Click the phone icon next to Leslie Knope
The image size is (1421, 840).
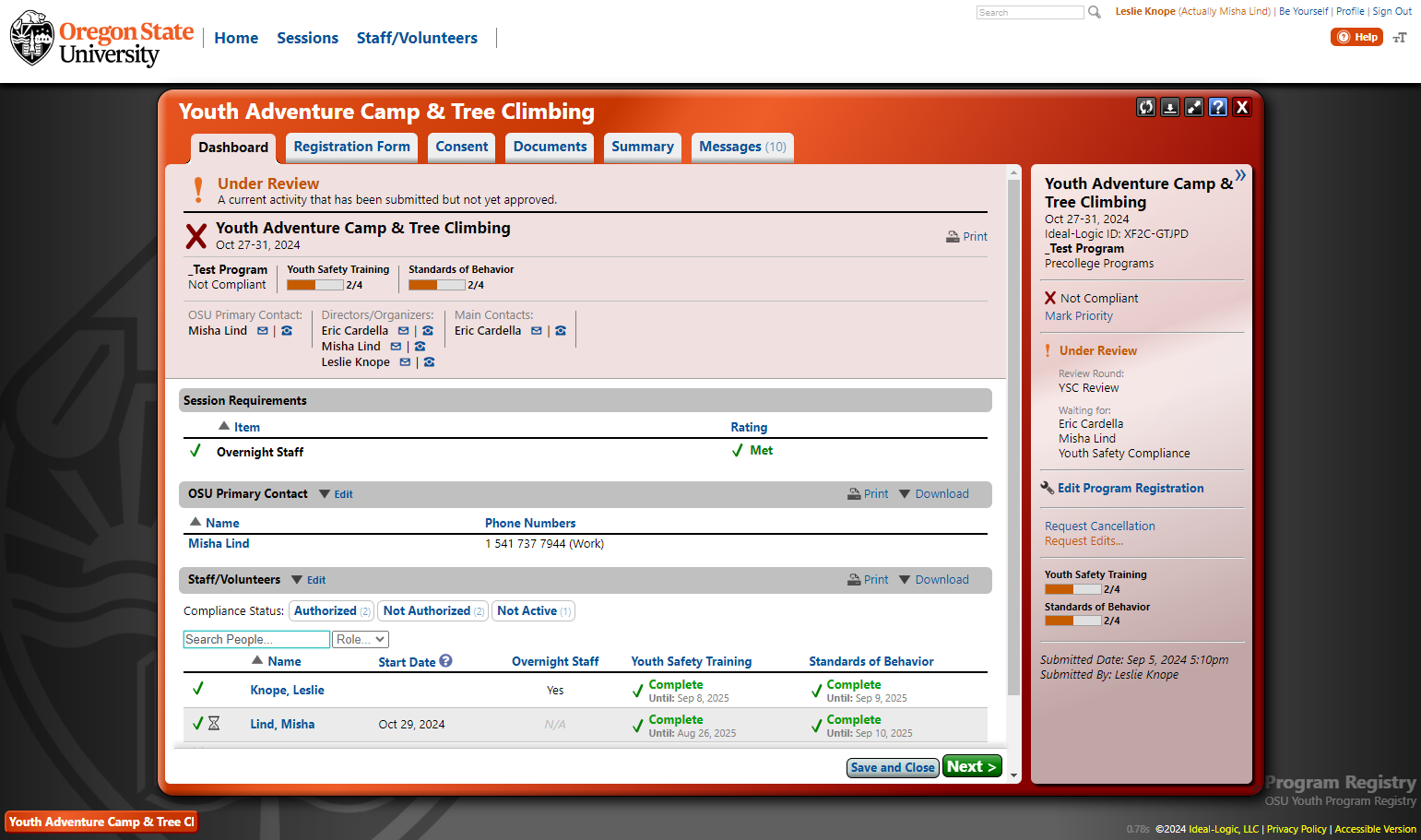coord(429,362)
